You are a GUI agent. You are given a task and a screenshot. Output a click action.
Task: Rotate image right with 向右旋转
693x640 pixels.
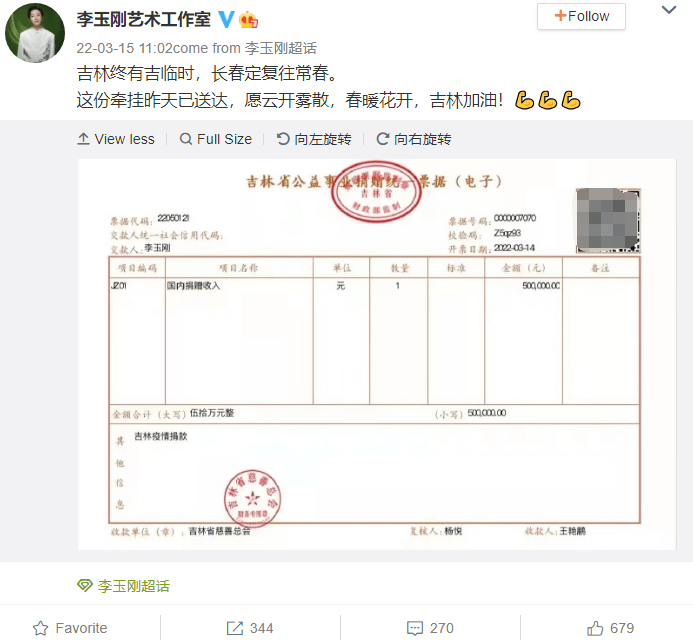tap(414, 139)
